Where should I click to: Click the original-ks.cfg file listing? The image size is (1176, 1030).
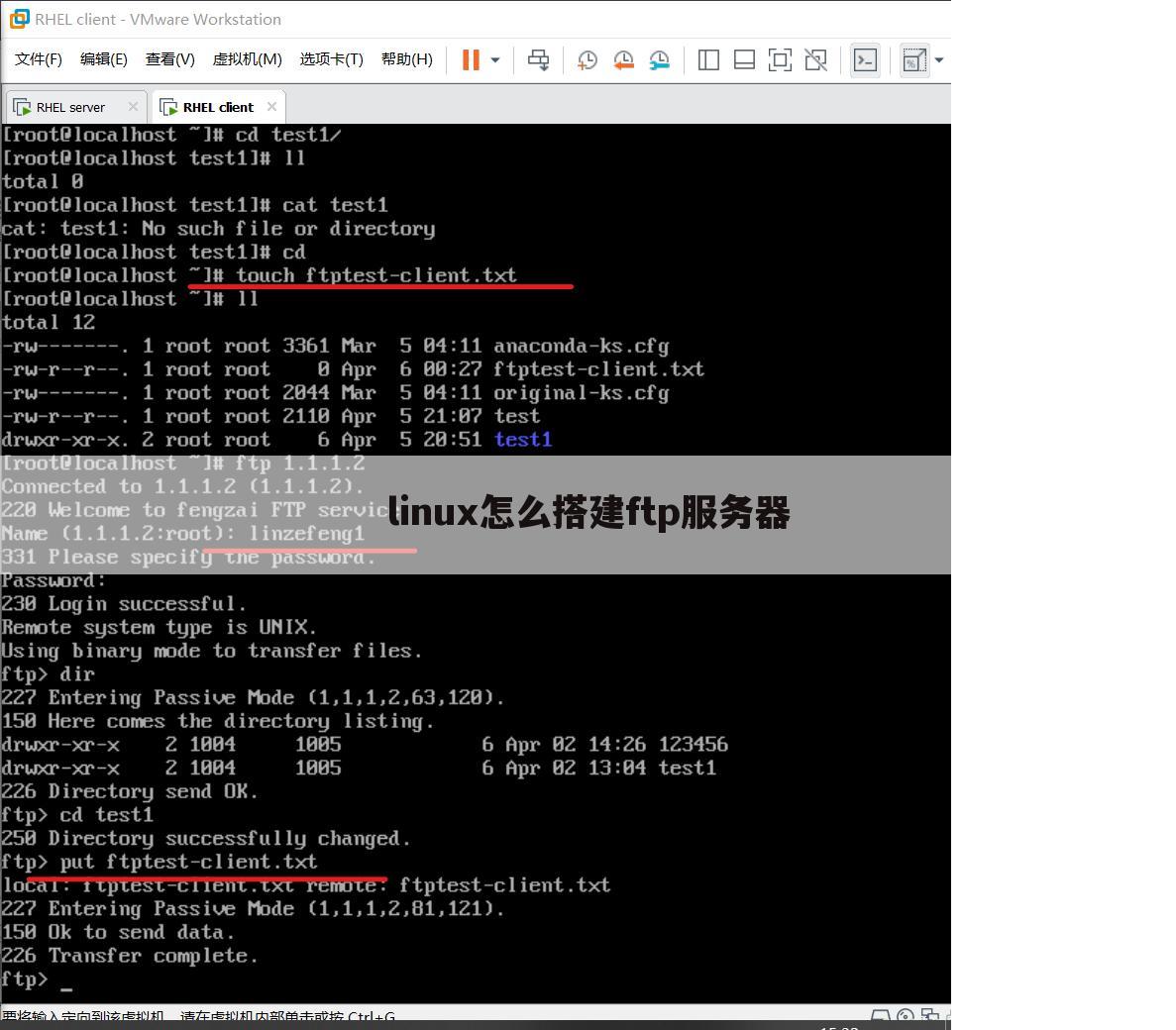[x=582, y=393]
